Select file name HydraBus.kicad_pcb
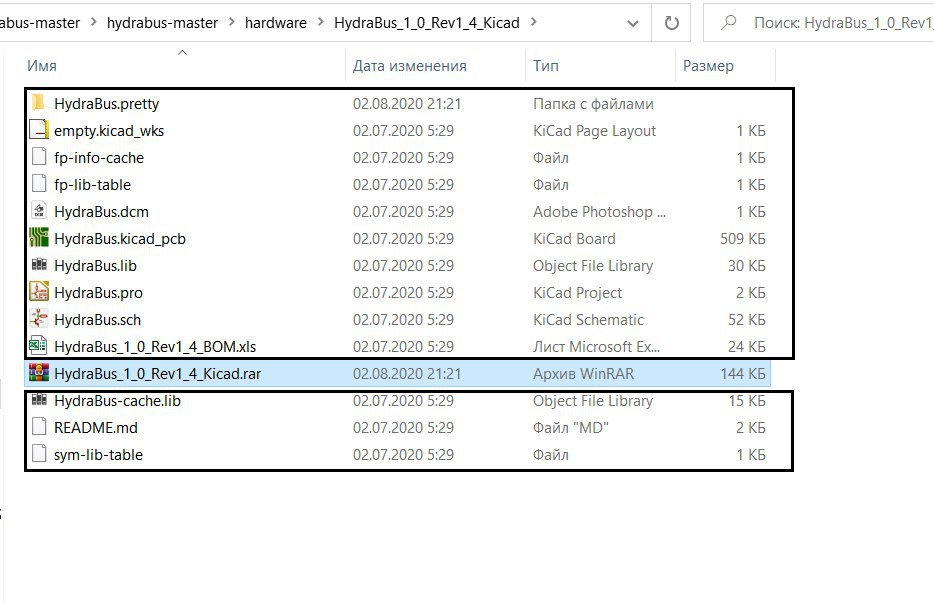Image resolution: width=934 pixels, height=602 pixels. click(119, 238)
